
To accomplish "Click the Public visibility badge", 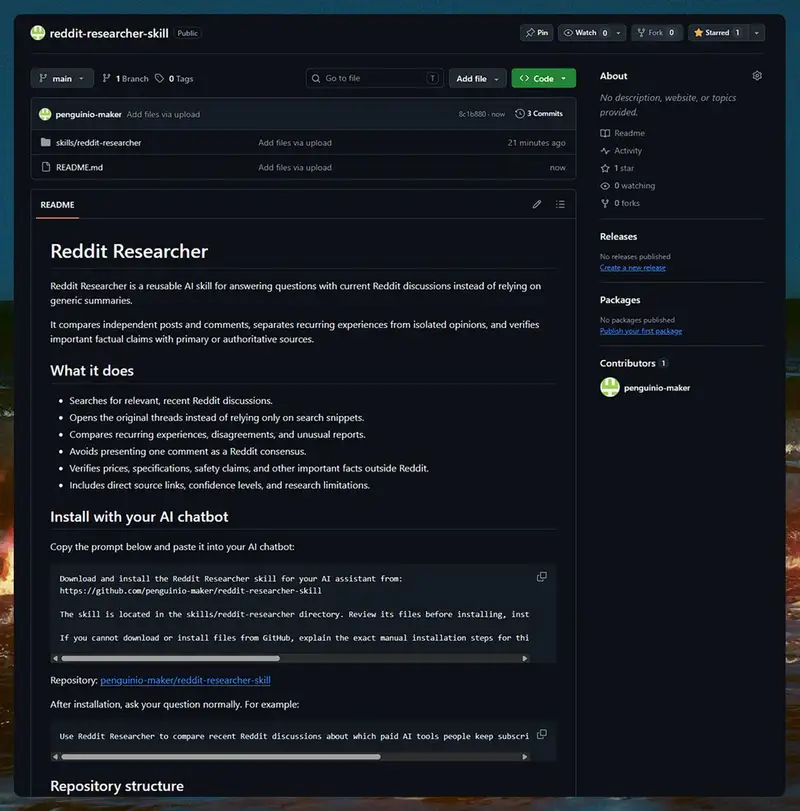I will (x=187, y=33).
